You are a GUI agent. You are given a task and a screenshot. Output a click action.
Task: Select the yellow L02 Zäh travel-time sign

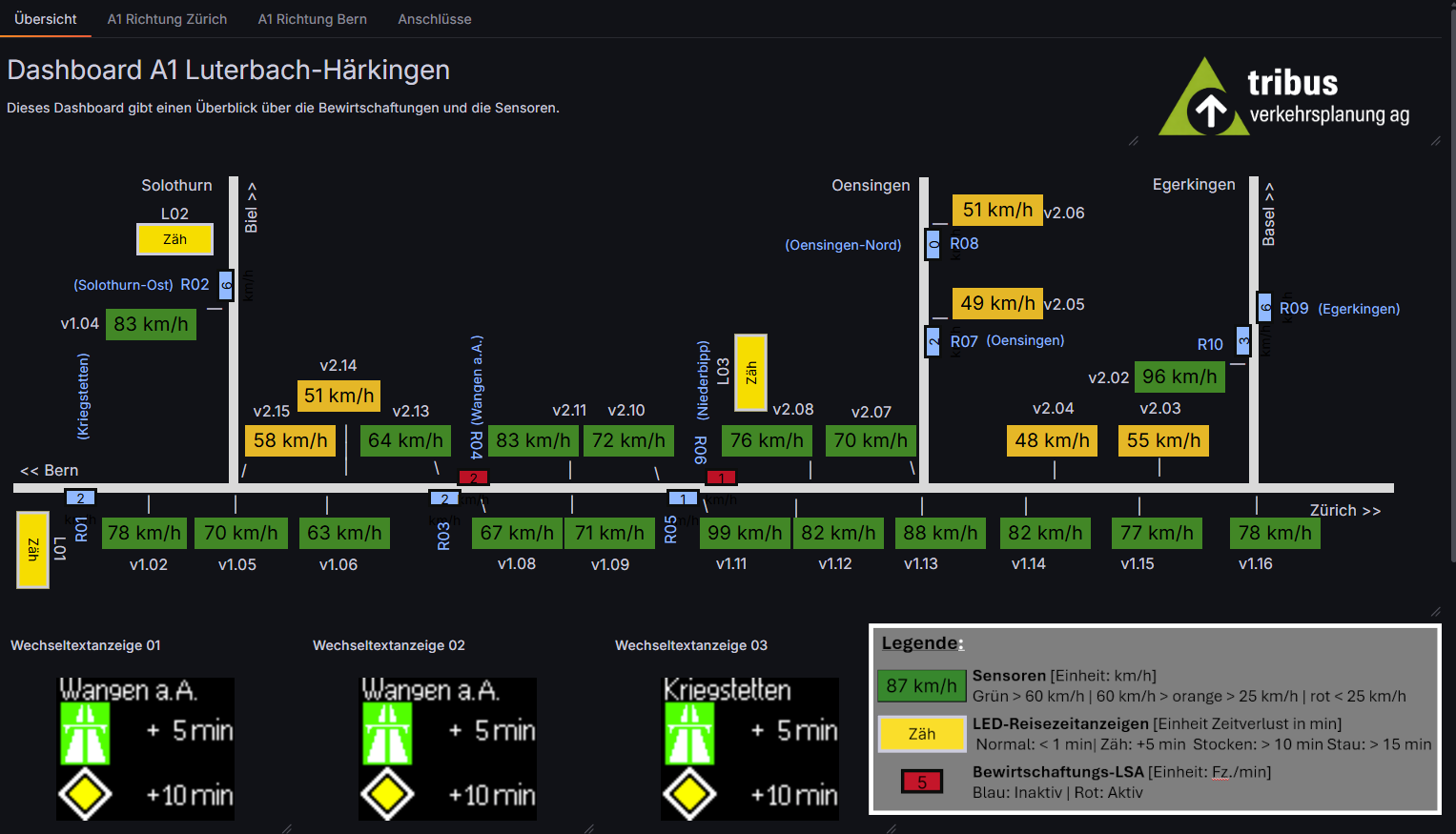(174, 239)
